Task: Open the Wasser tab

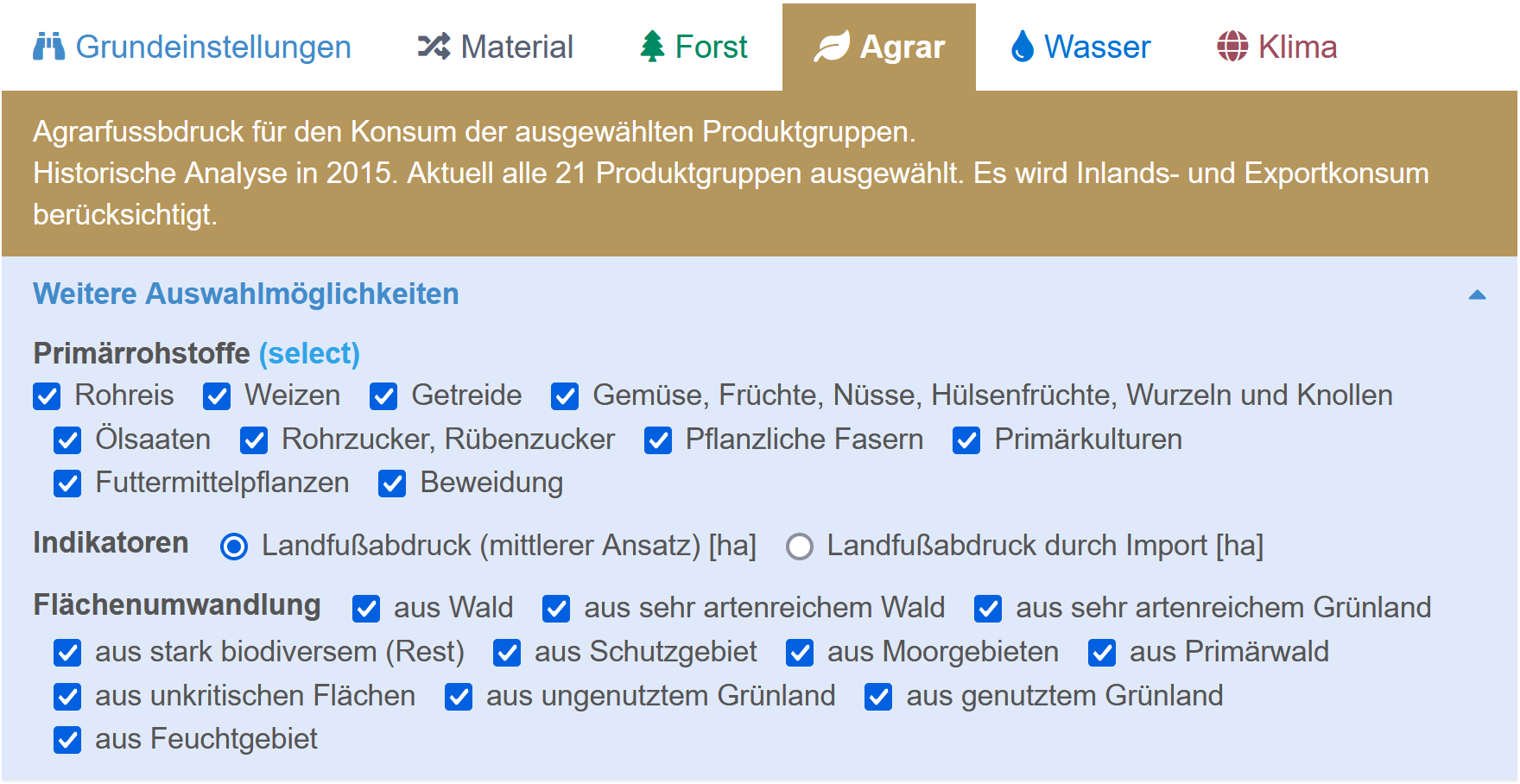Action: pos(1080,47)
